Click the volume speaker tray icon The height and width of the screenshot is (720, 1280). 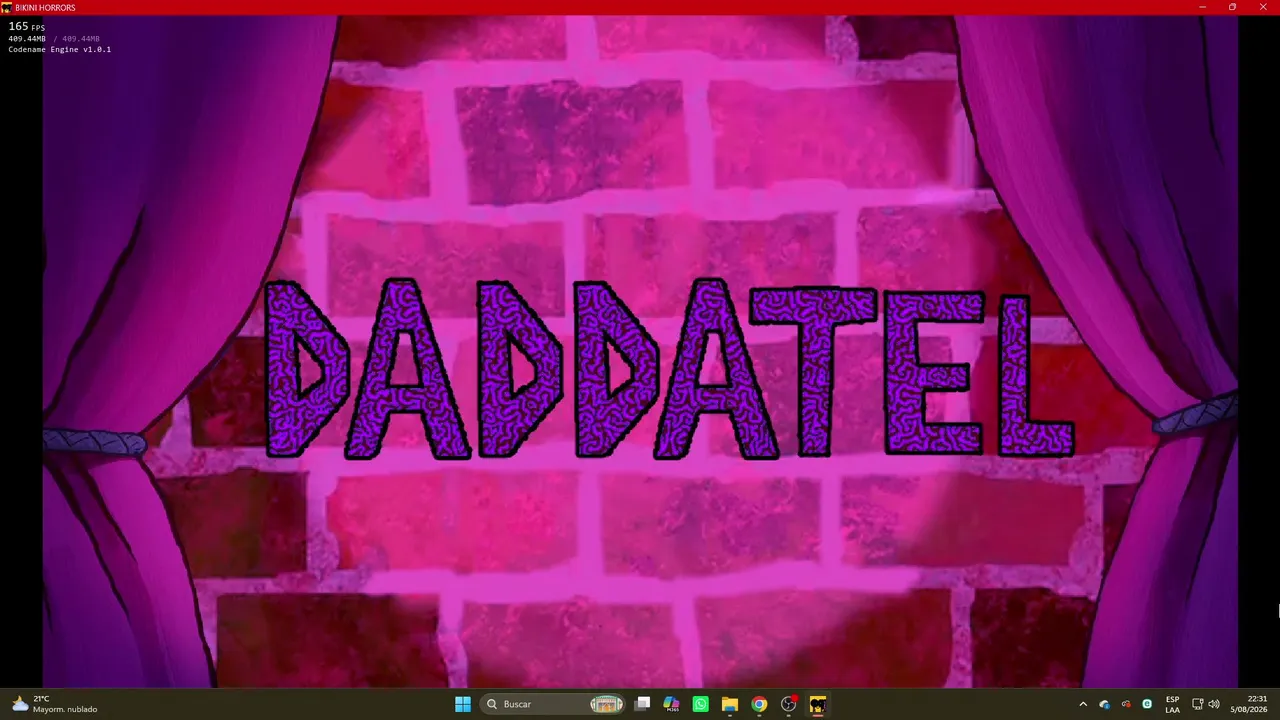(x=1214, y=704)
